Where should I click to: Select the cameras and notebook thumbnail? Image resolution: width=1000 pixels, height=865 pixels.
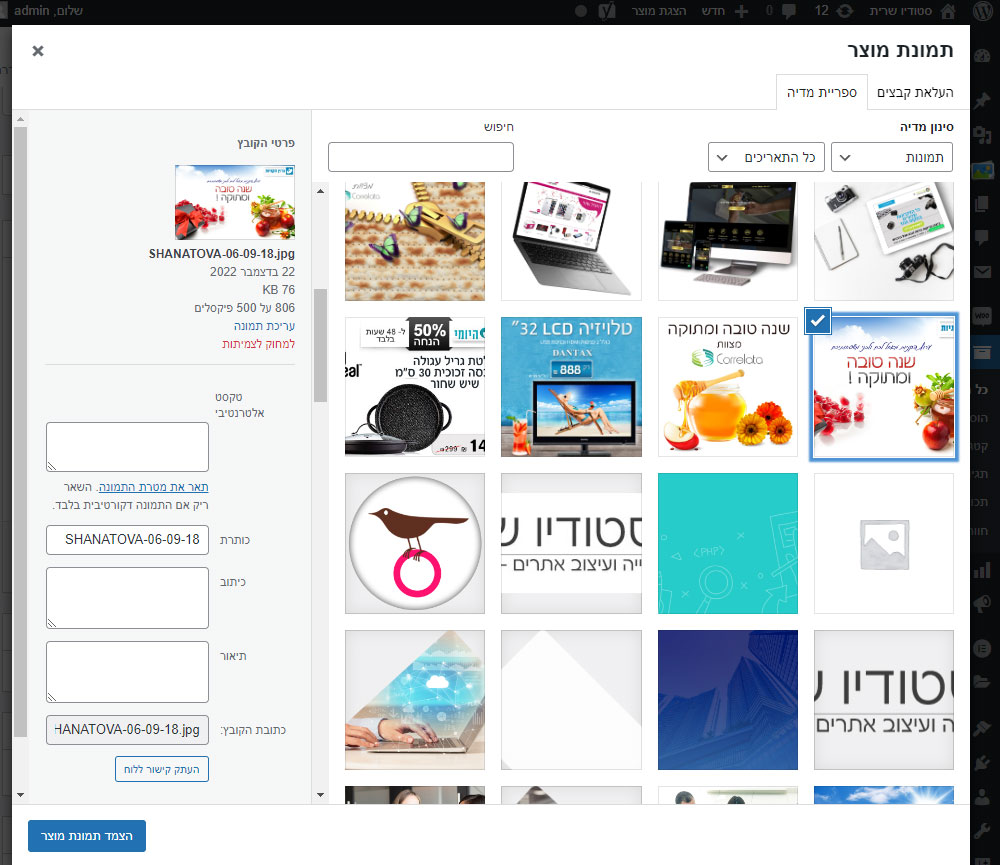pyautogui.click(x=884, y=241)
